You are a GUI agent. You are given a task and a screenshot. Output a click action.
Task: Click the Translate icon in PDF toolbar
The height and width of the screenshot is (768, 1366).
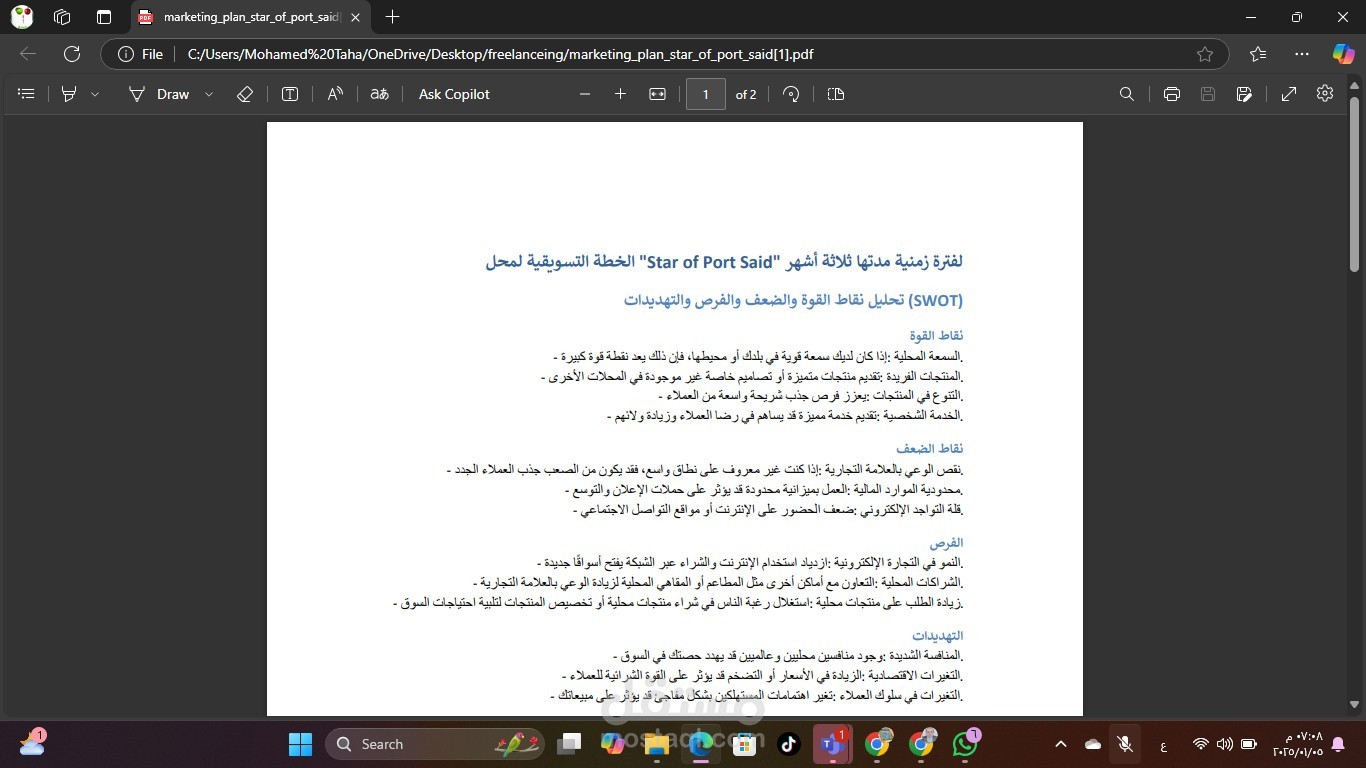[380, 94]
